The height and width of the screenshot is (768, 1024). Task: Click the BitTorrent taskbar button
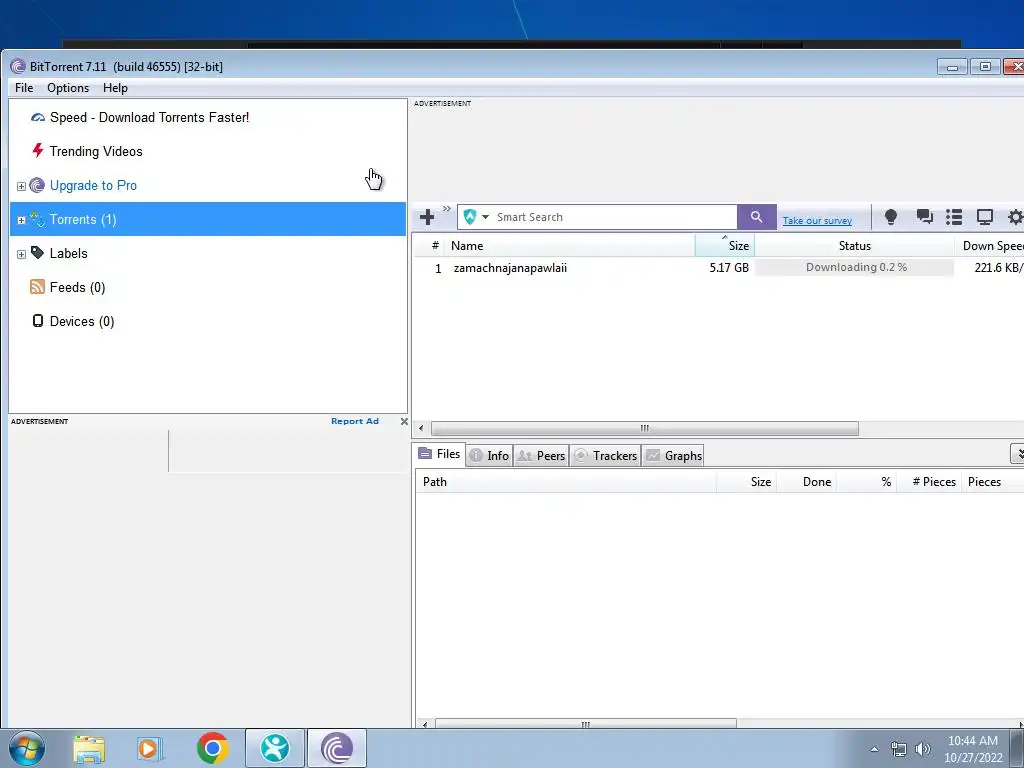tap(336, 748)
